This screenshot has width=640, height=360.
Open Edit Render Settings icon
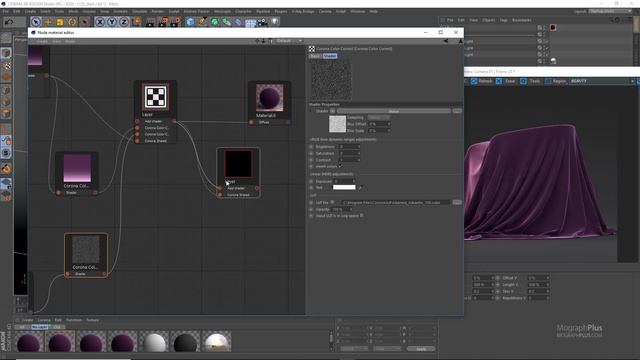tap(176, 22)
